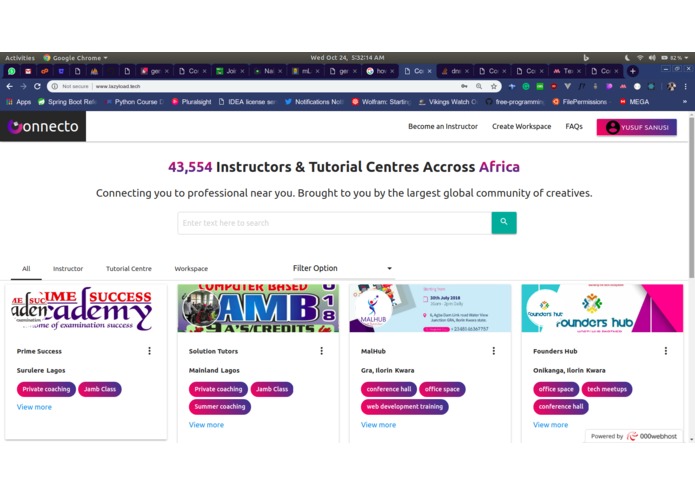Viewport: 695px width, 494px height.
Task: Open the Spring Boot Ref bookmark
Action: [x=67, y=102]
